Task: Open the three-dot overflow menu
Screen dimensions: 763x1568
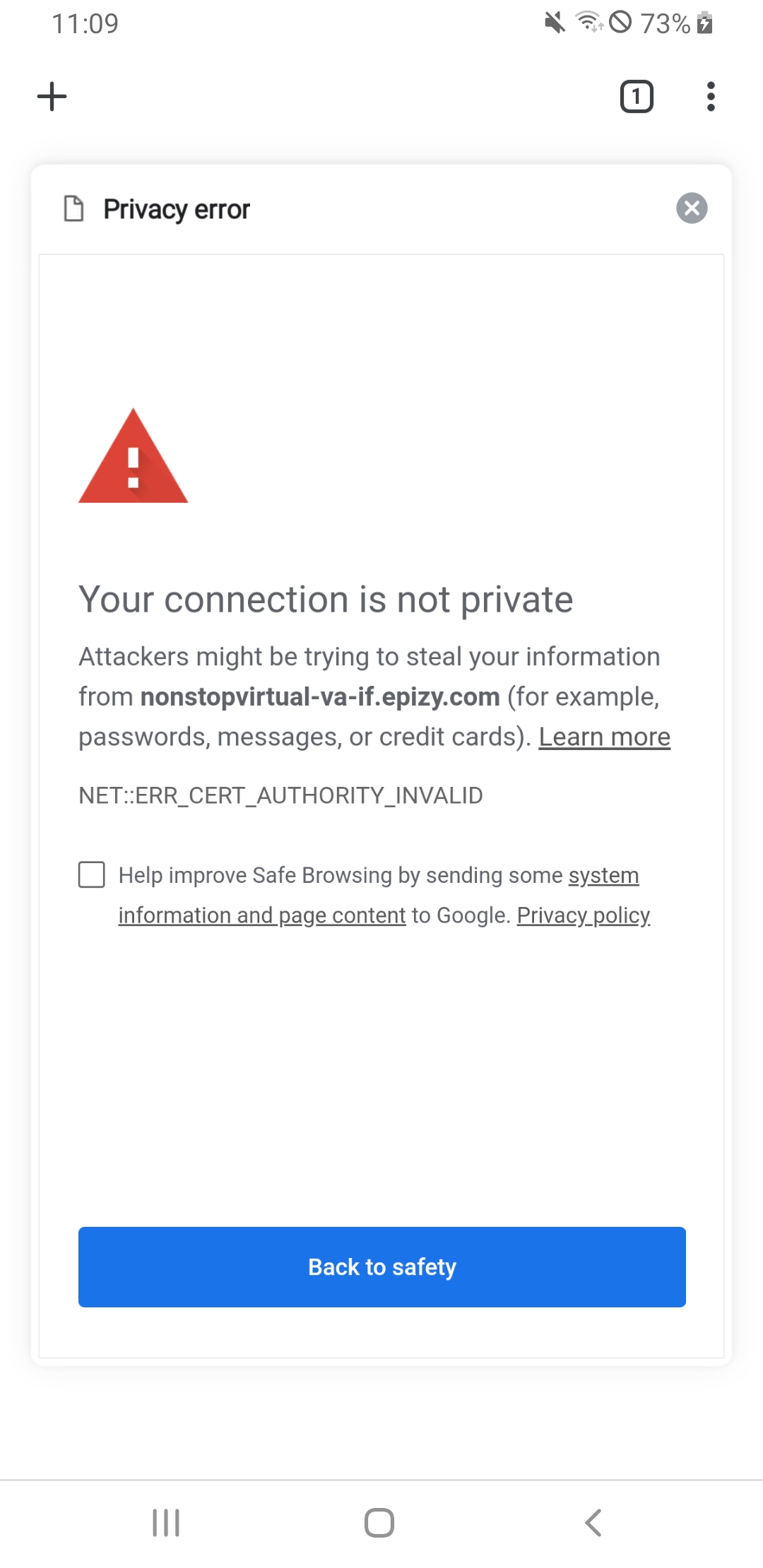Action: (711, 97)
